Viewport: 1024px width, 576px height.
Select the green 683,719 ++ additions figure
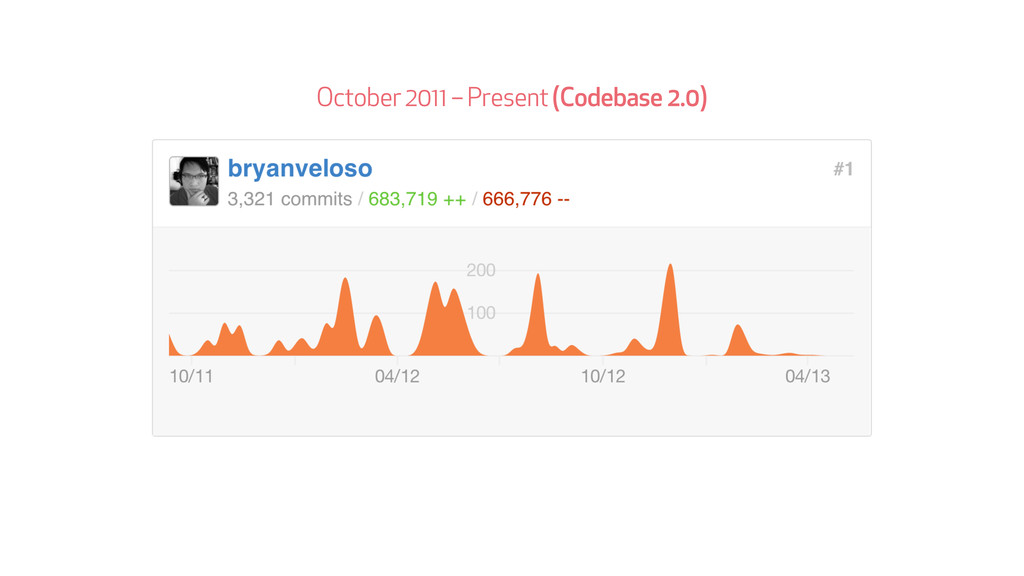coord(416,199)
